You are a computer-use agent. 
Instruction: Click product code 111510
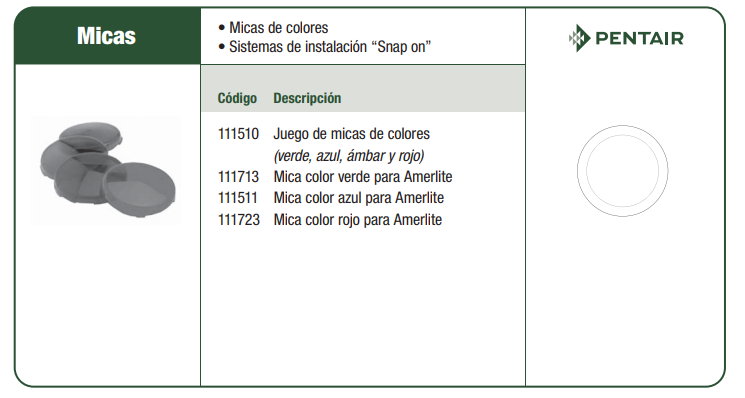(x=238, y=134)
